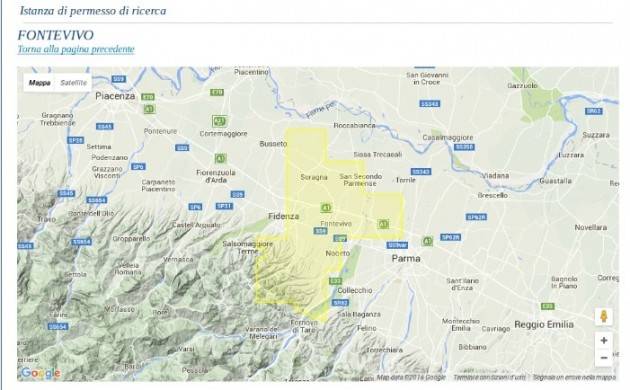Click the Castell'Arquato label
Screen dimensions: 630x390
[x=196, y=225]
